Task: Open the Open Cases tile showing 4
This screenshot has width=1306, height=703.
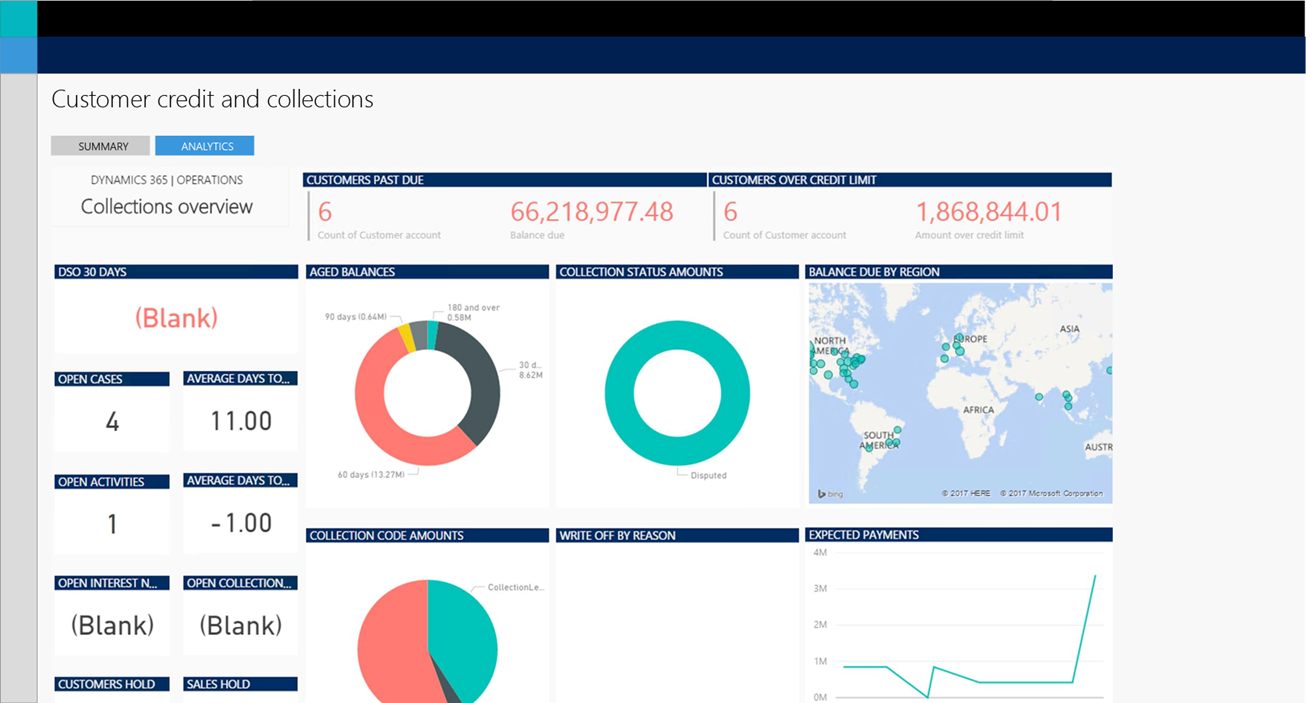Action: pos(112,421)
